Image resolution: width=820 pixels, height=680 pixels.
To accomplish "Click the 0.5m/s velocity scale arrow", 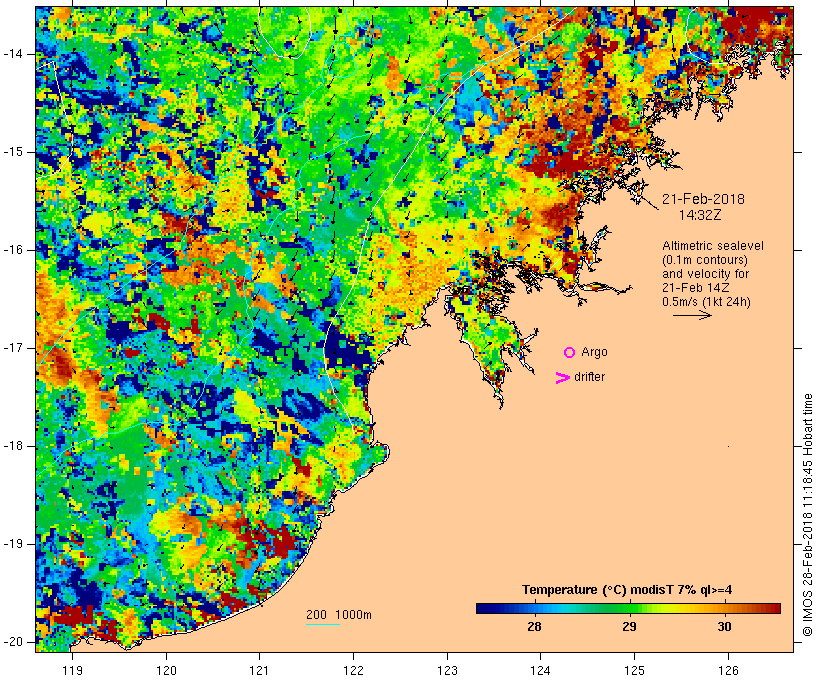I will 692,315.
